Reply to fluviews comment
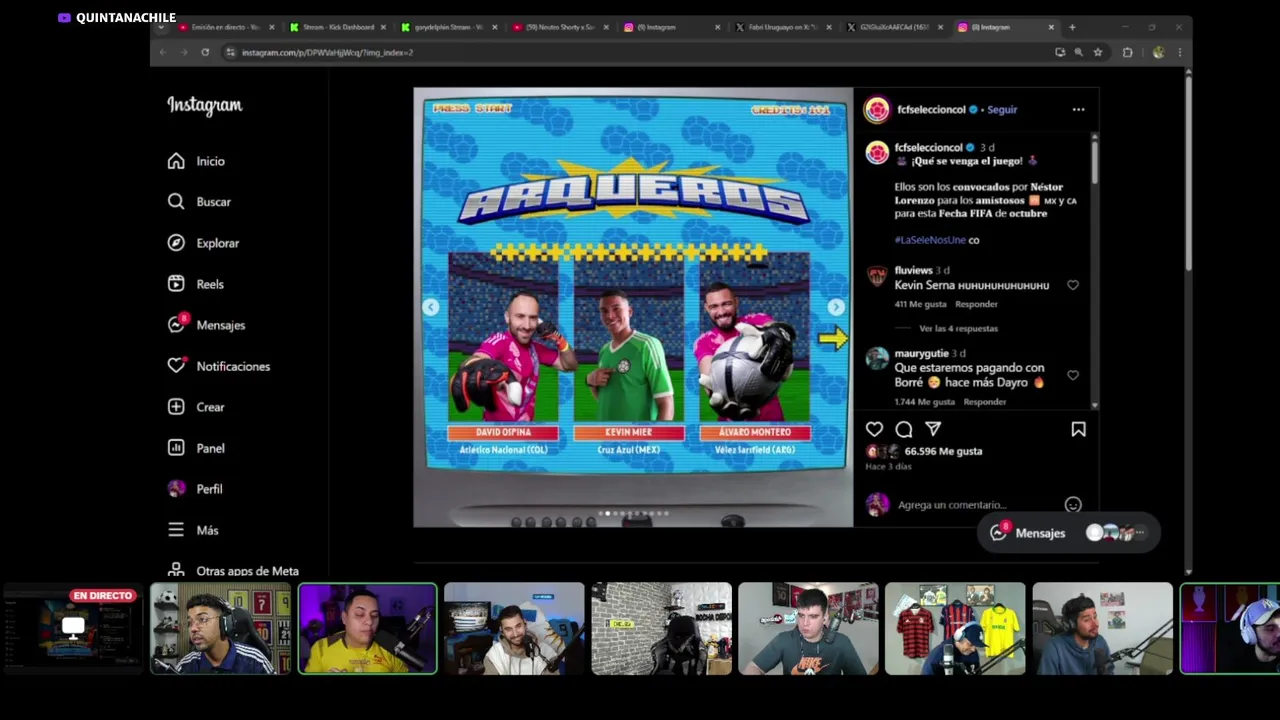1280x720 pixels. click(x=976, y=304)
